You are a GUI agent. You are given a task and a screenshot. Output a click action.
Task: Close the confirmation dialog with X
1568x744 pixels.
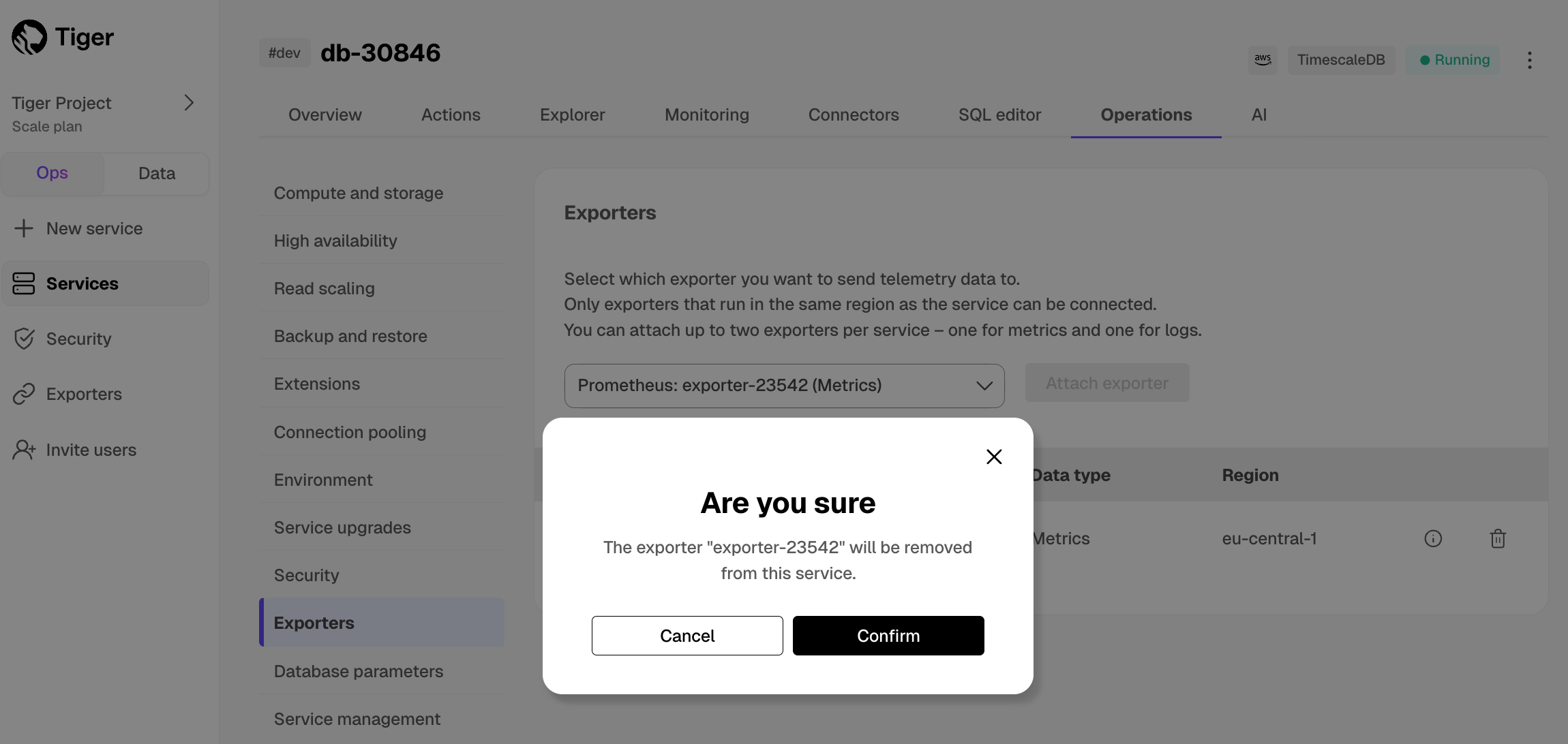(994, 456)
